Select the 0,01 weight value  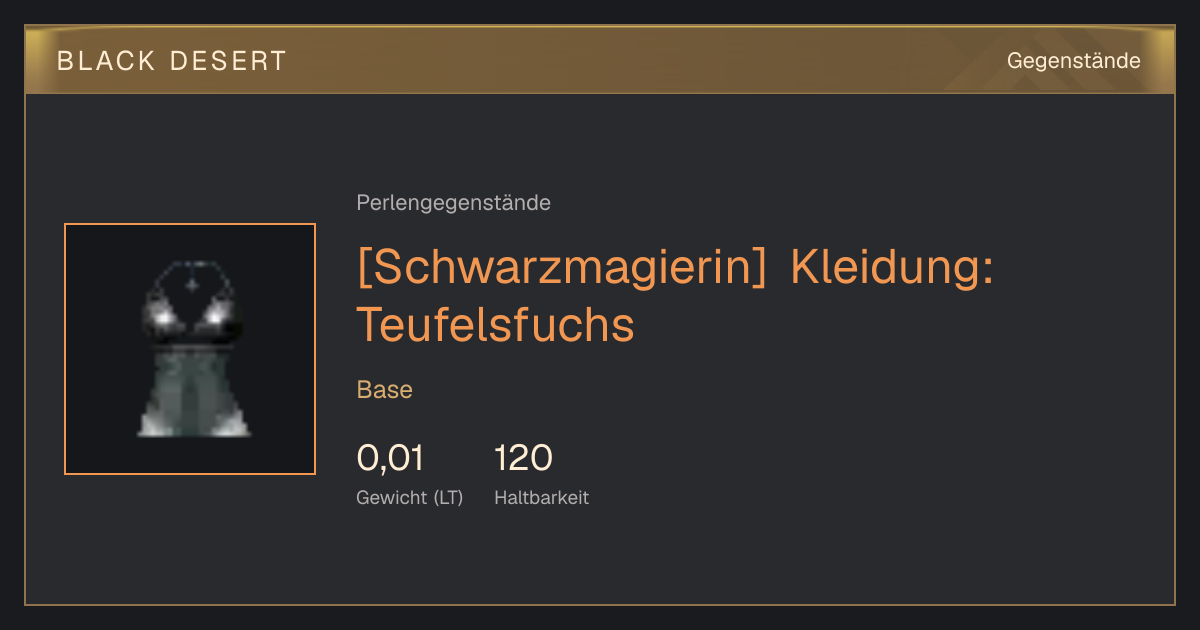pos(390,458)
